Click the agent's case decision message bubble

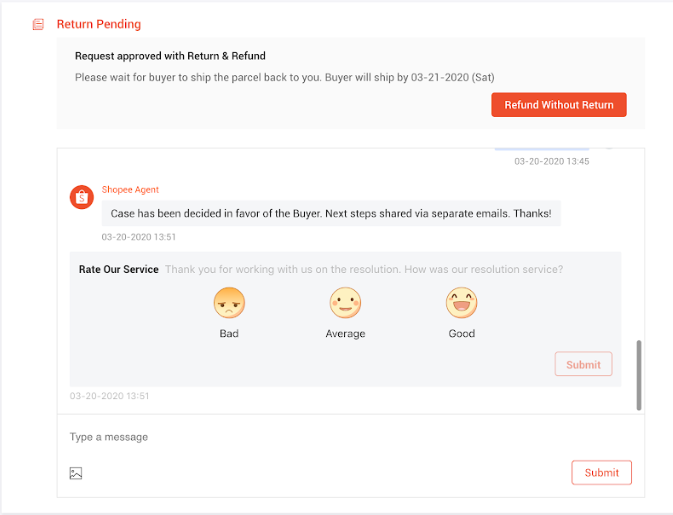tap(330, 214)
